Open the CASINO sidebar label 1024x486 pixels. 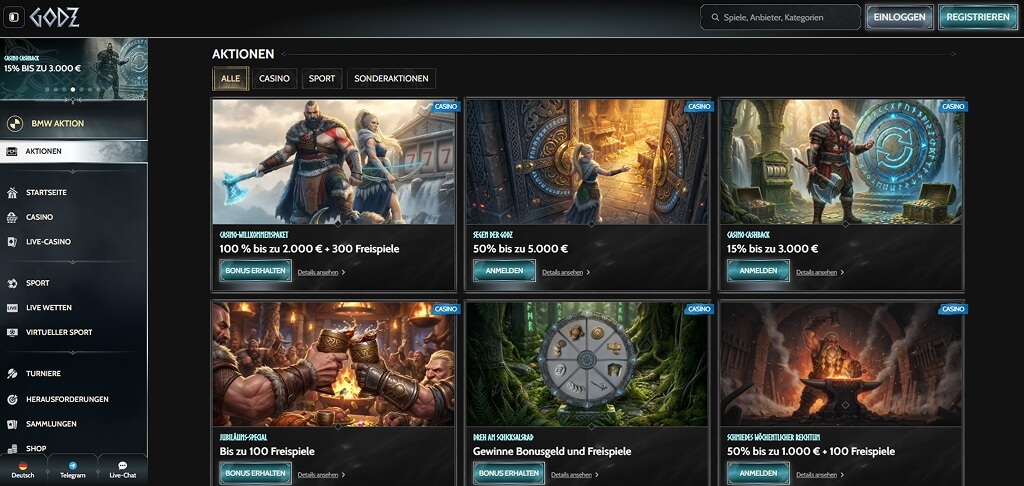pos(39,218)
